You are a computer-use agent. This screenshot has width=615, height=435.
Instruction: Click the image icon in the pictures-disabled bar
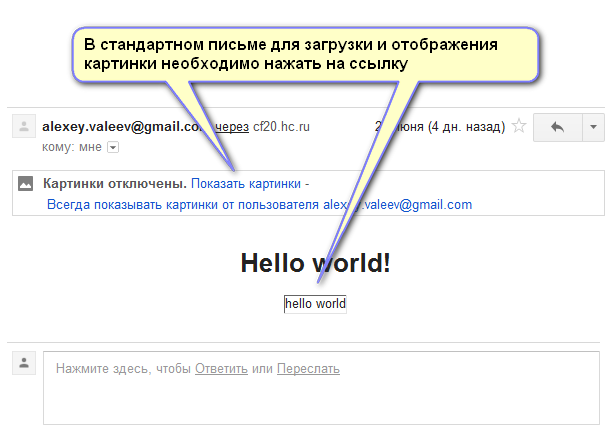[x=26, y=184]
